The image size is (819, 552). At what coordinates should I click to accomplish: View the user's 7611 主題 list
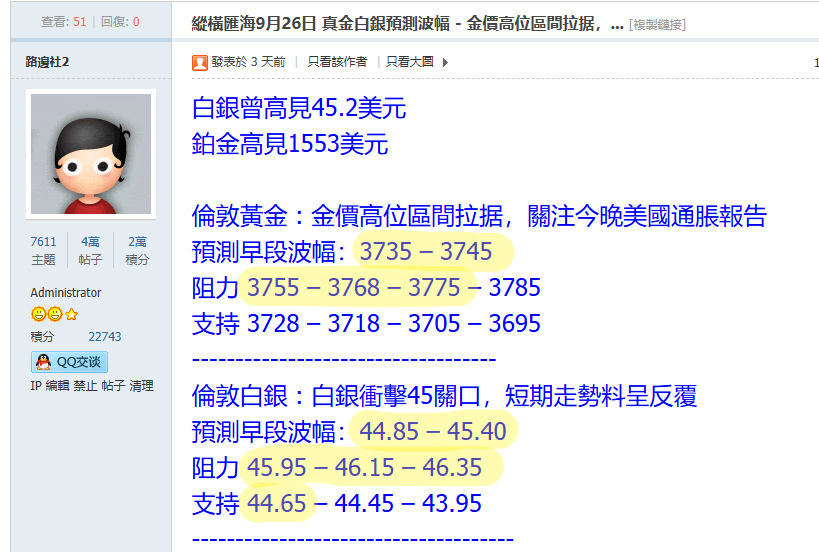[44, 250]
